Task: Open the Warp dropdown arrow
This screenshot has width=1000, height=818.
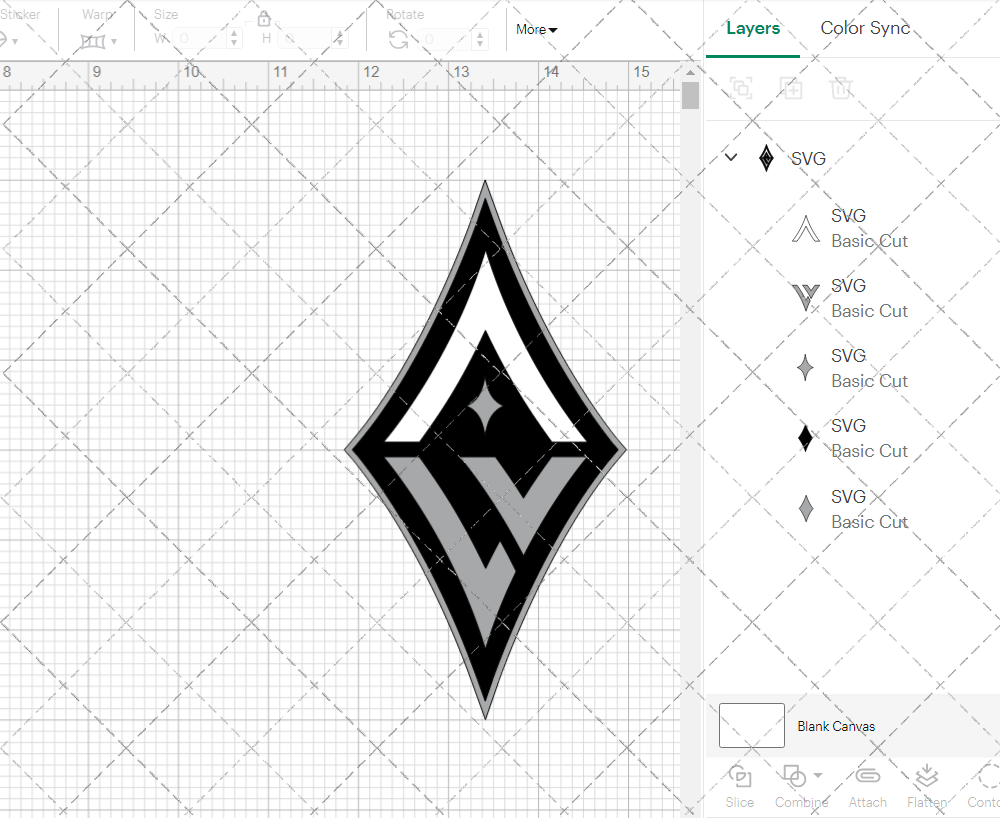Action: pos(114,42)
